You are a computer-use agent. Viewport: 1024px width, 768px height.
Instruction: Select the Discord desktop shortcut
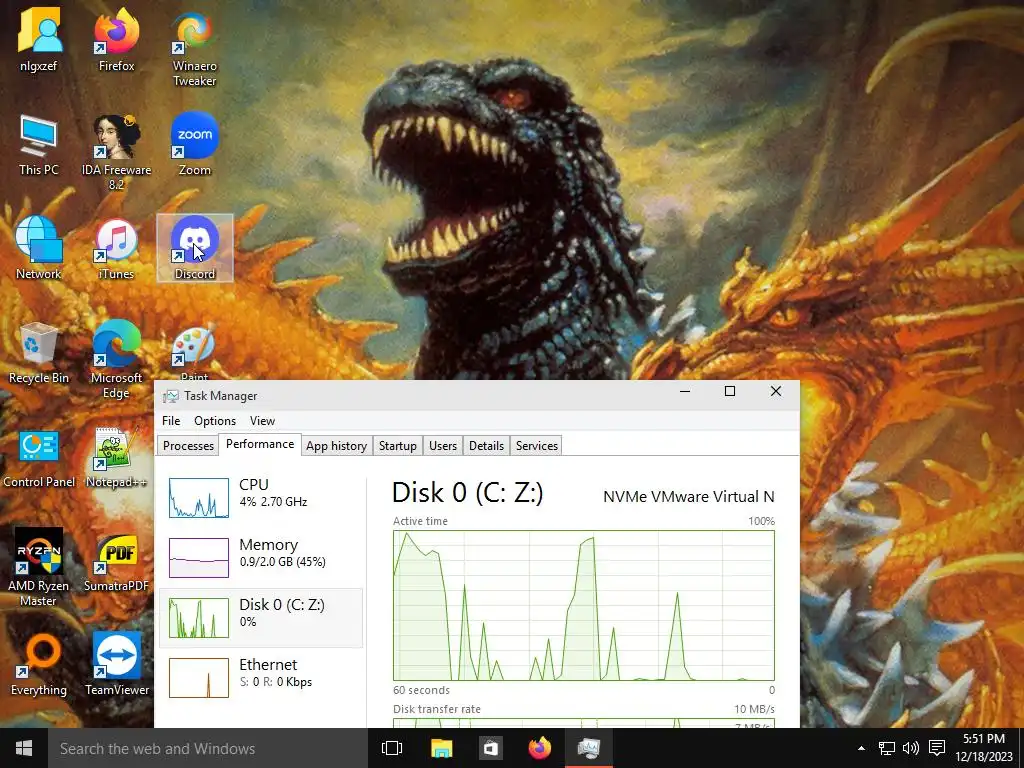(x=195, y=249)
